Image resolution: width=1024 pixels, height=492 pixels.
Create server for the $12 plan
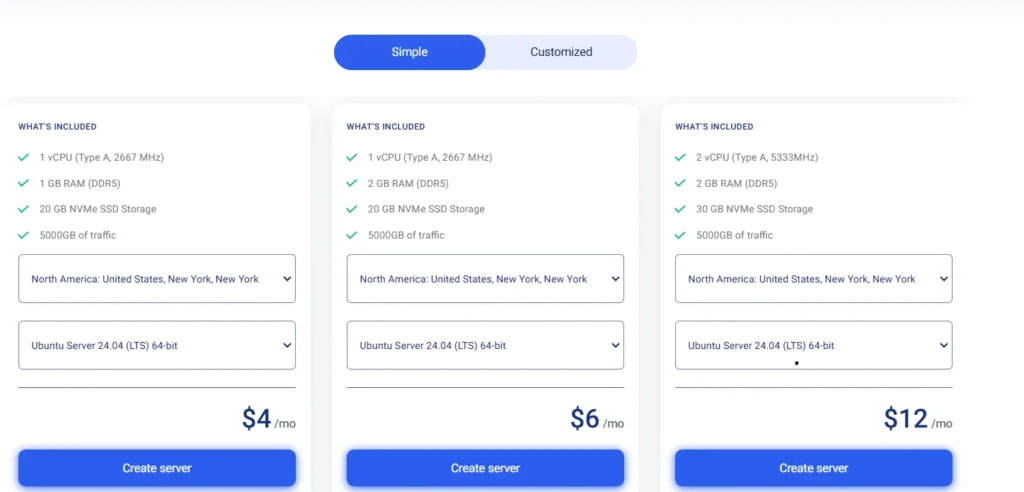pos(813,468)
